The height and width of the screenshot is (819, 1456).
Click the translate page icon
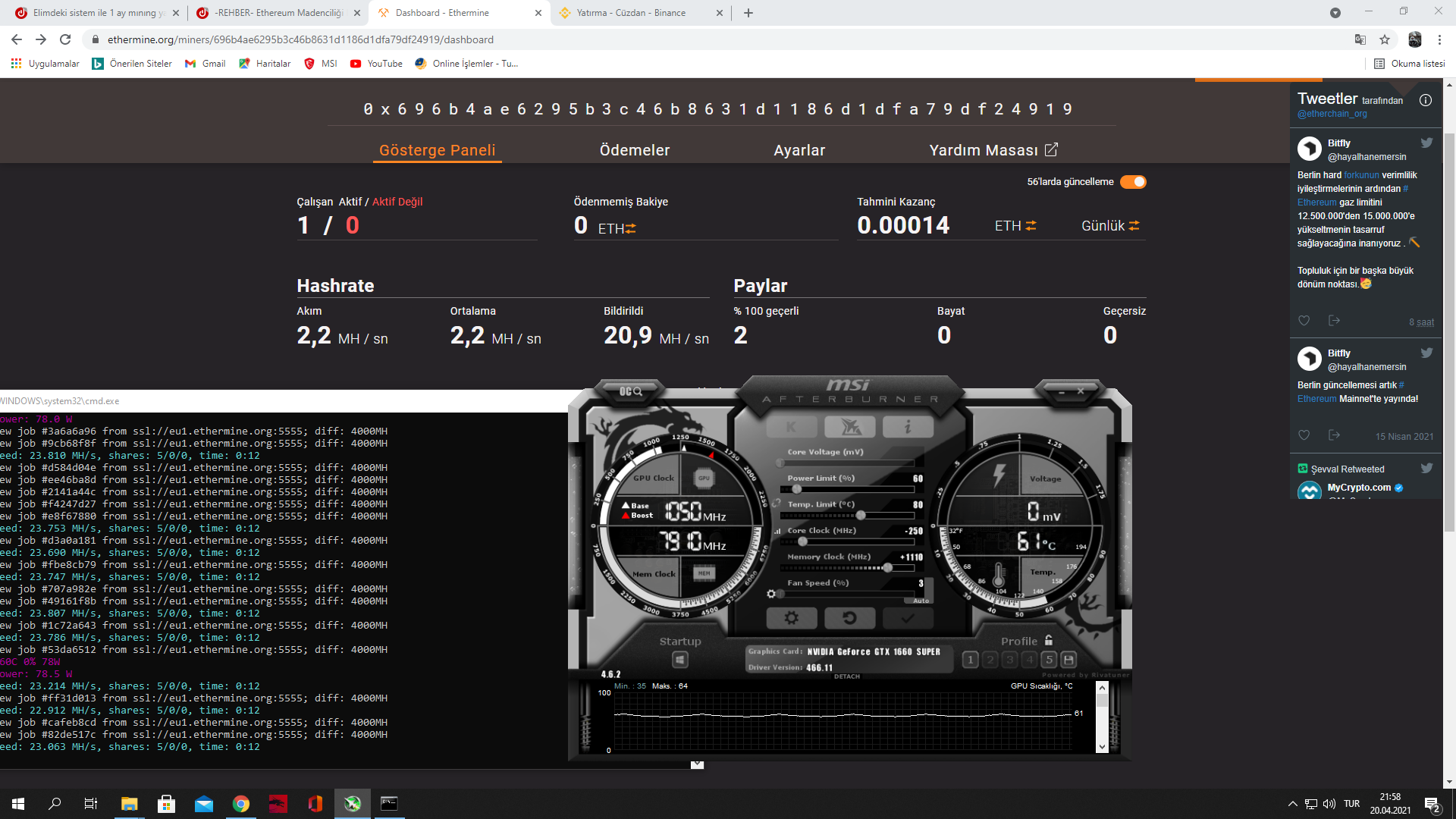(x=1360, y=39)
